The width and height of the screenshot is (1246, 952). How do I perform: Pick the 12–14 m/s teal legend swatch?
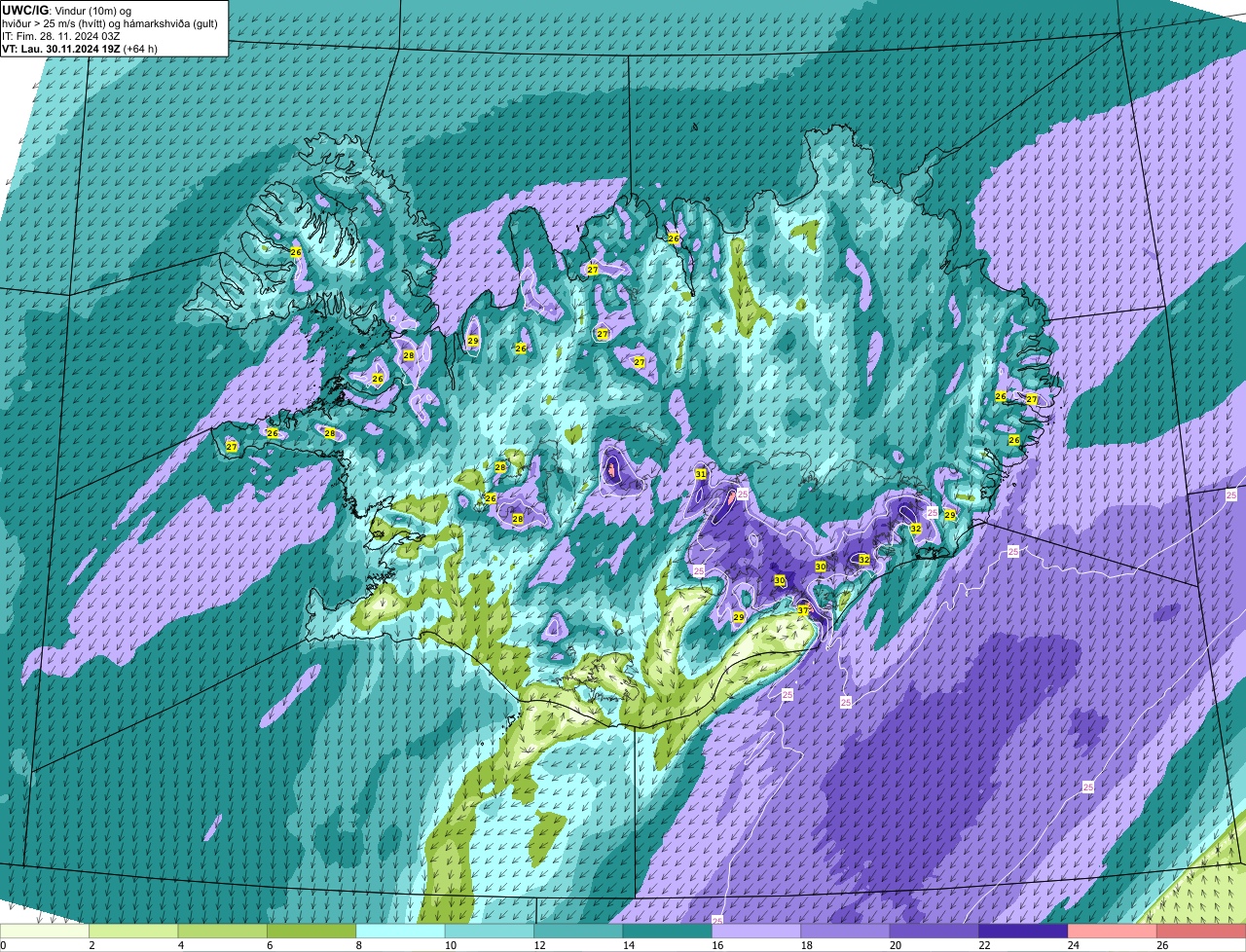(x=579, y=931)
